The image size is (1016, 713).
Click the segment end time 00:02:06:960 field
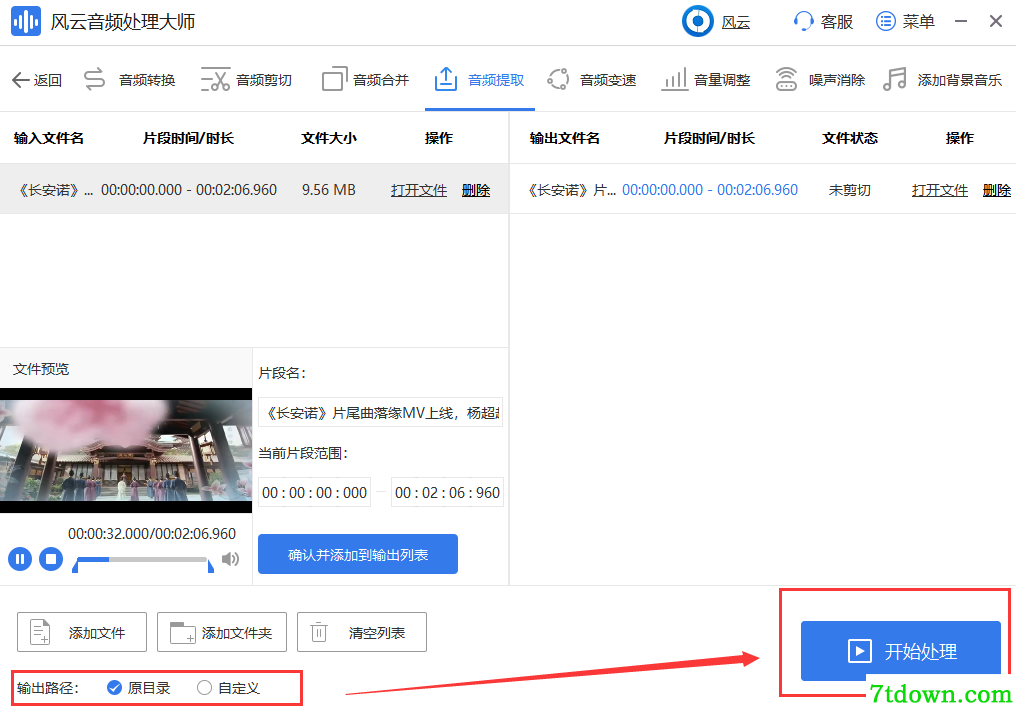click(447, 493)
